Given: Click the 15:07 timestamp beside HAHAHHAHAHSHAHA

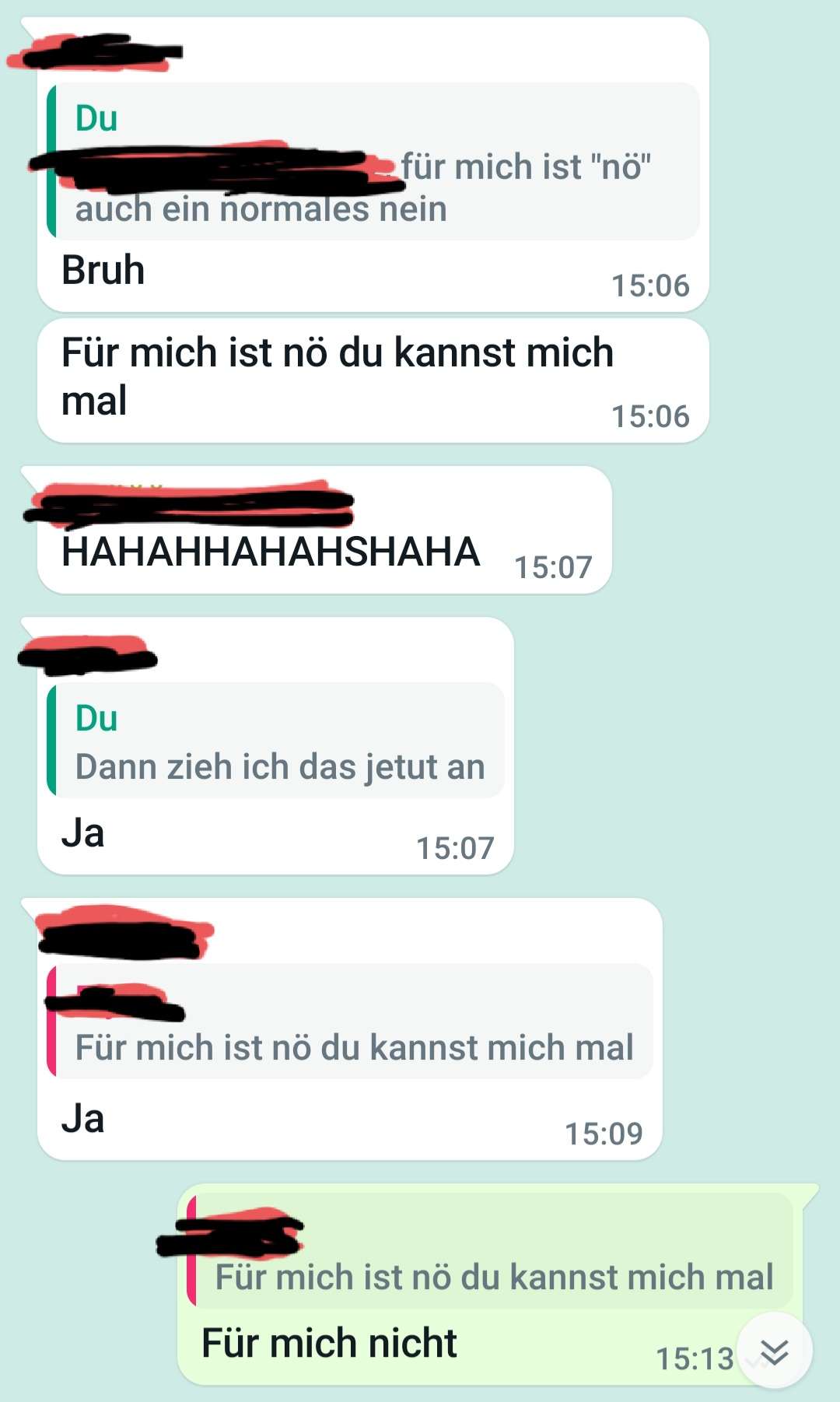Looking at the screenshot, I should tap(553, 568).
